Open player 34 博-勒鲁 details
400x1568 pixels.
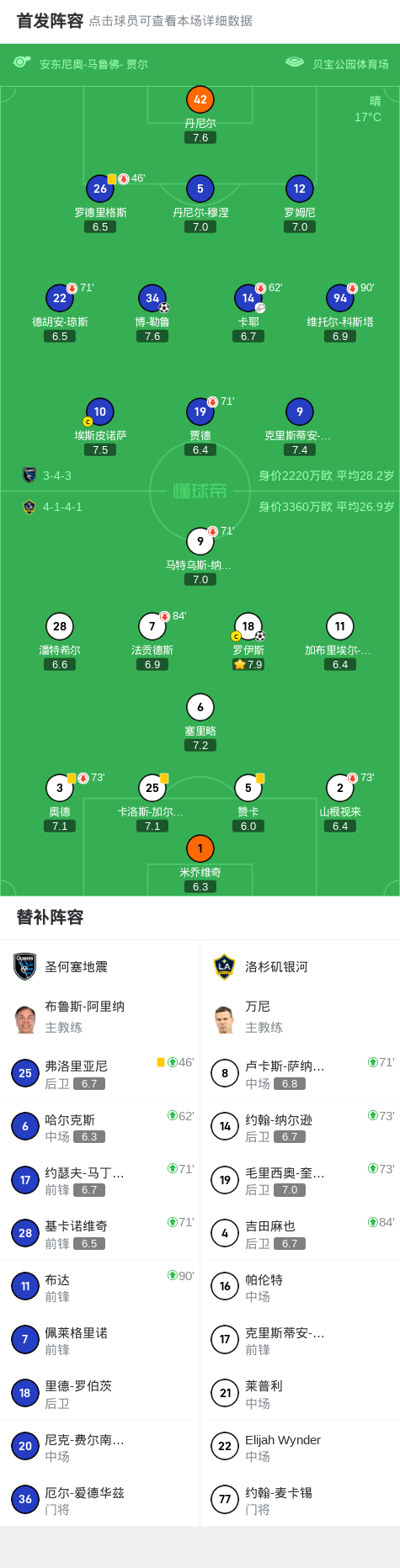coord(152,298)
